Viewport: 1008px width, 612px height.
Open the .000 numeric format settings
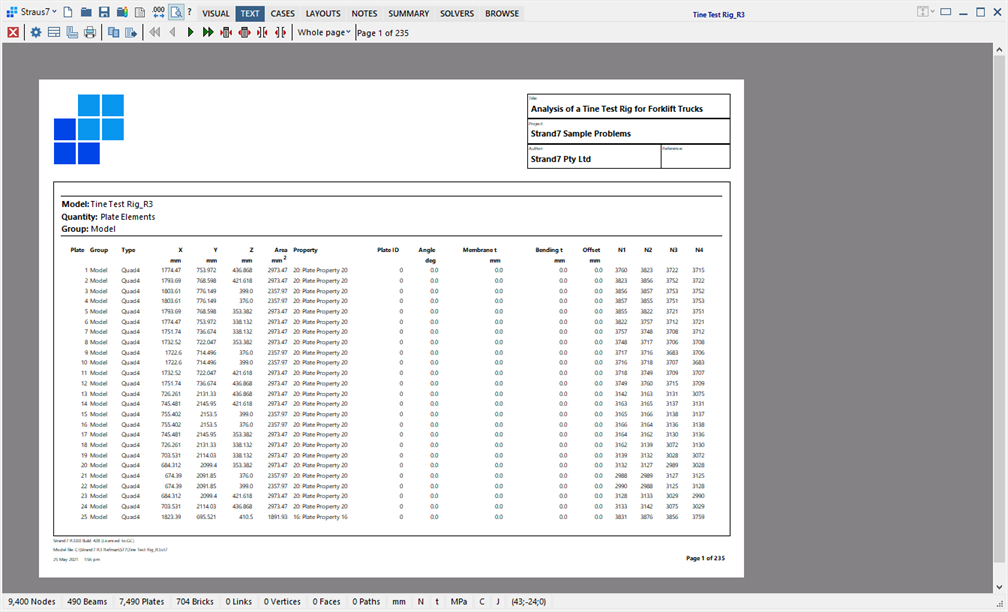coord(158,12)
